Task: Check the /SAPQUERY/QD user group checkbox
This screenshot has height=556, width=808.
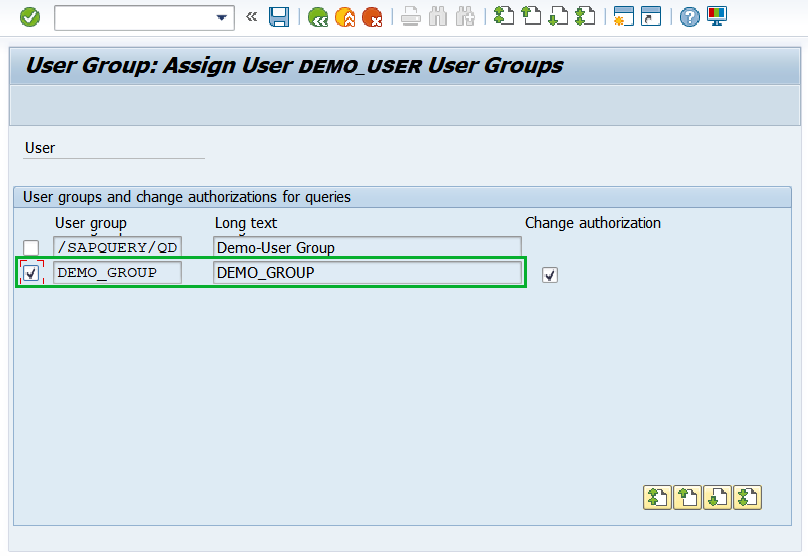Action: tap(31, 248)
